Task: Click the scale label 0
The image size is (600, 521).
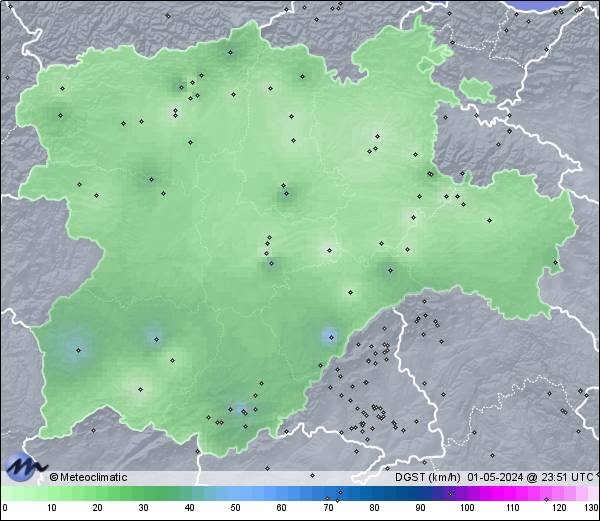Action: (5, 508)
